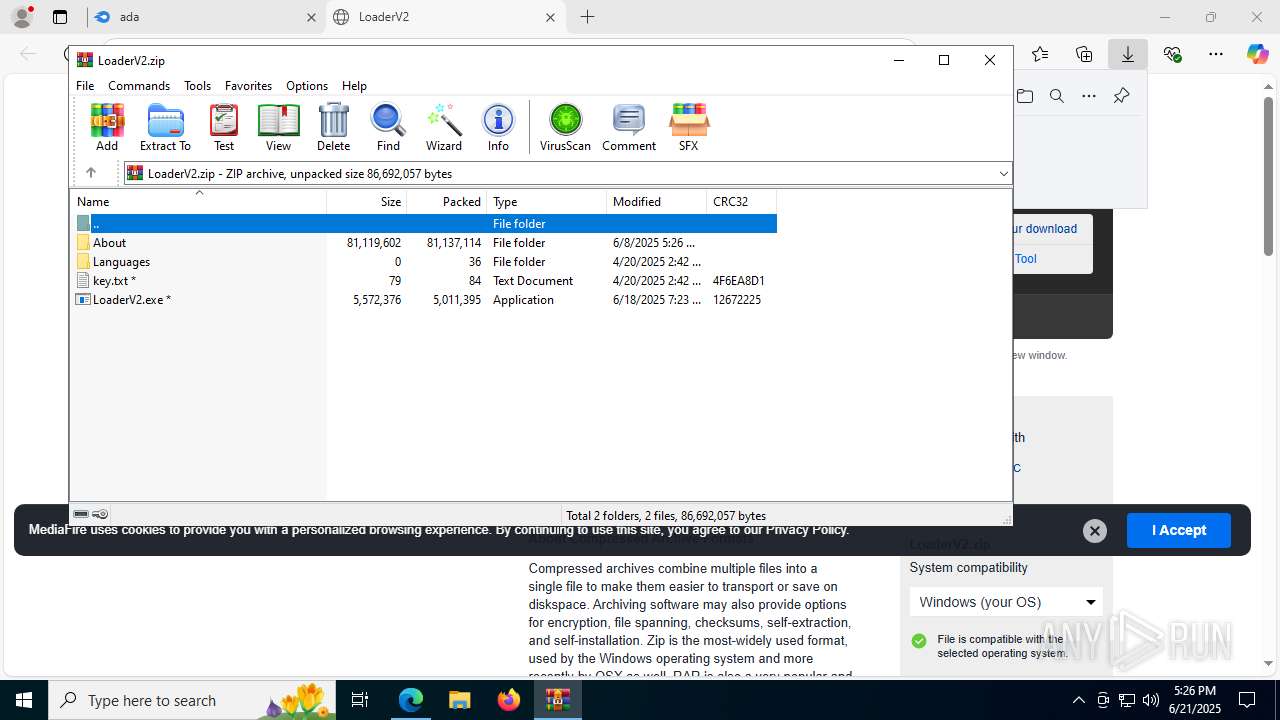
Task: Open Edge Settings and more menu
Action: point(1216,54)
